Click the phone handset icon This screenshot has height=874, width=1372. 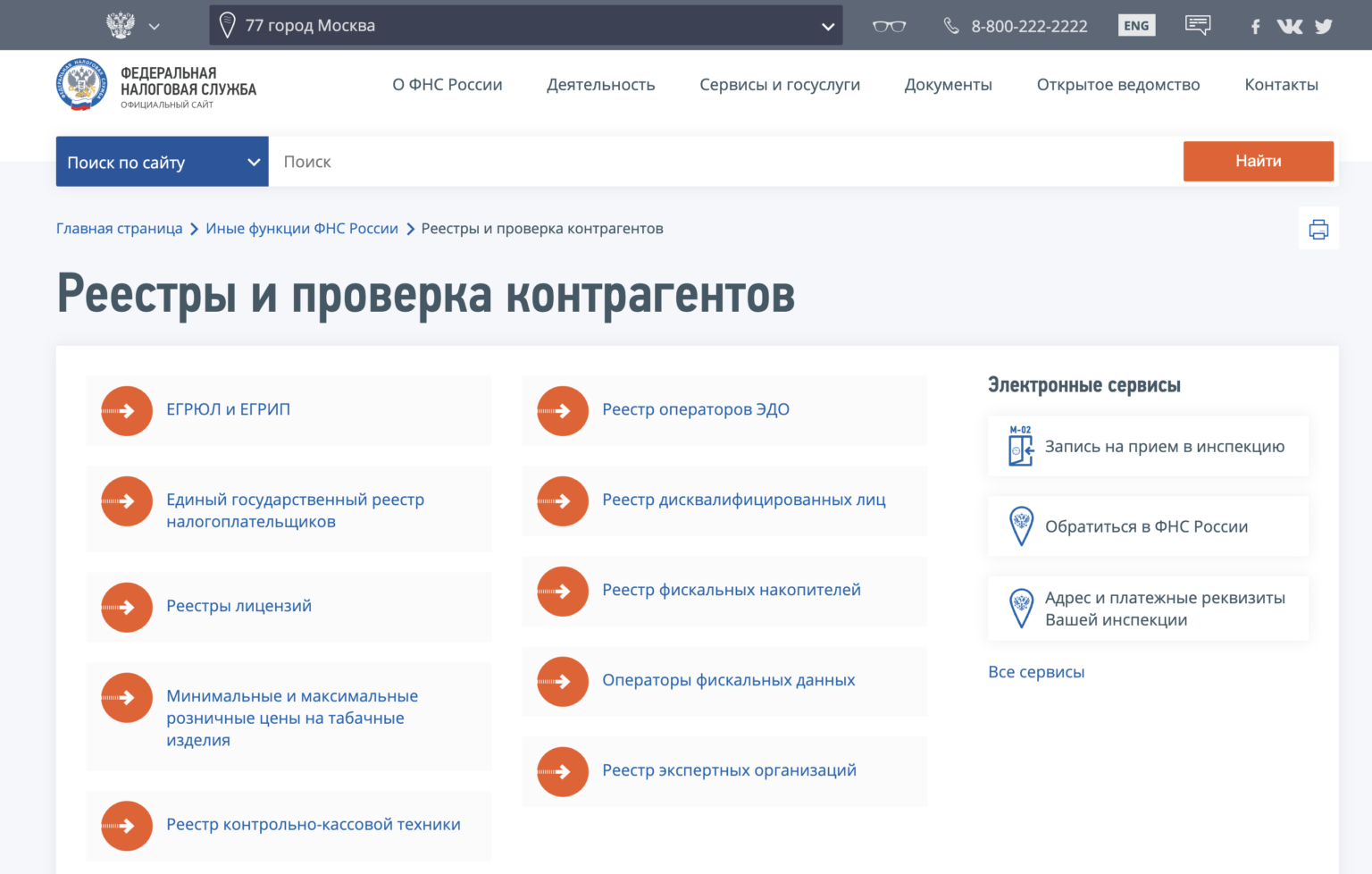951,26
